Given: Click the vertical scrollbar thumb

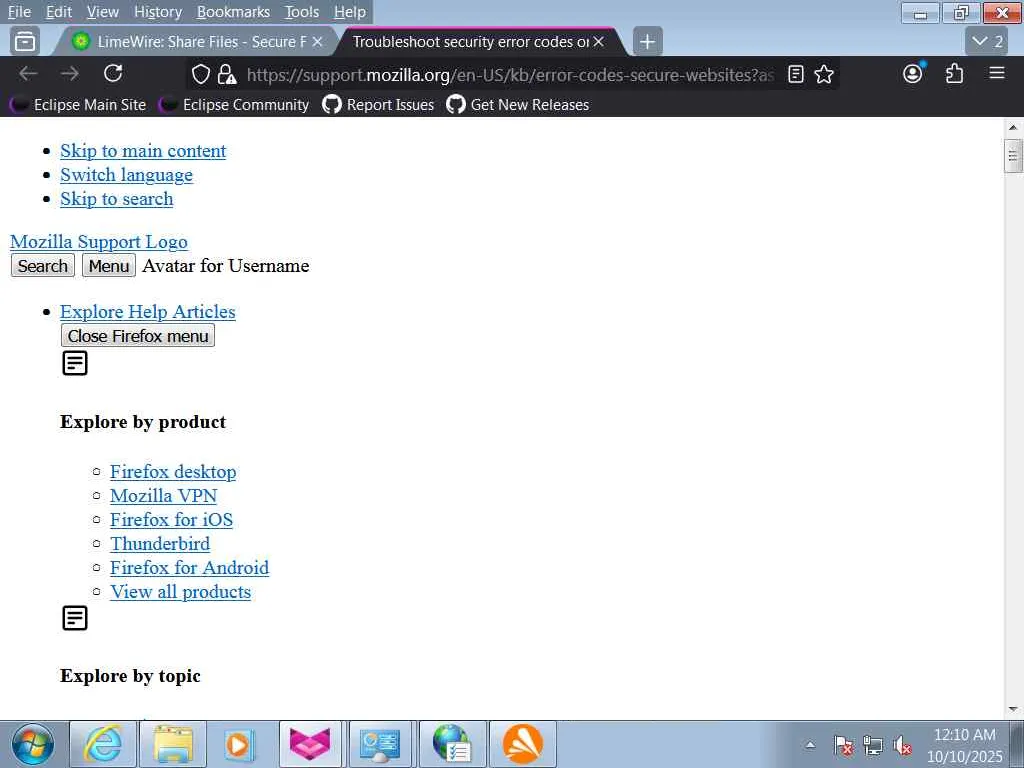Looking at the screenshot, I should [1013, 156].
